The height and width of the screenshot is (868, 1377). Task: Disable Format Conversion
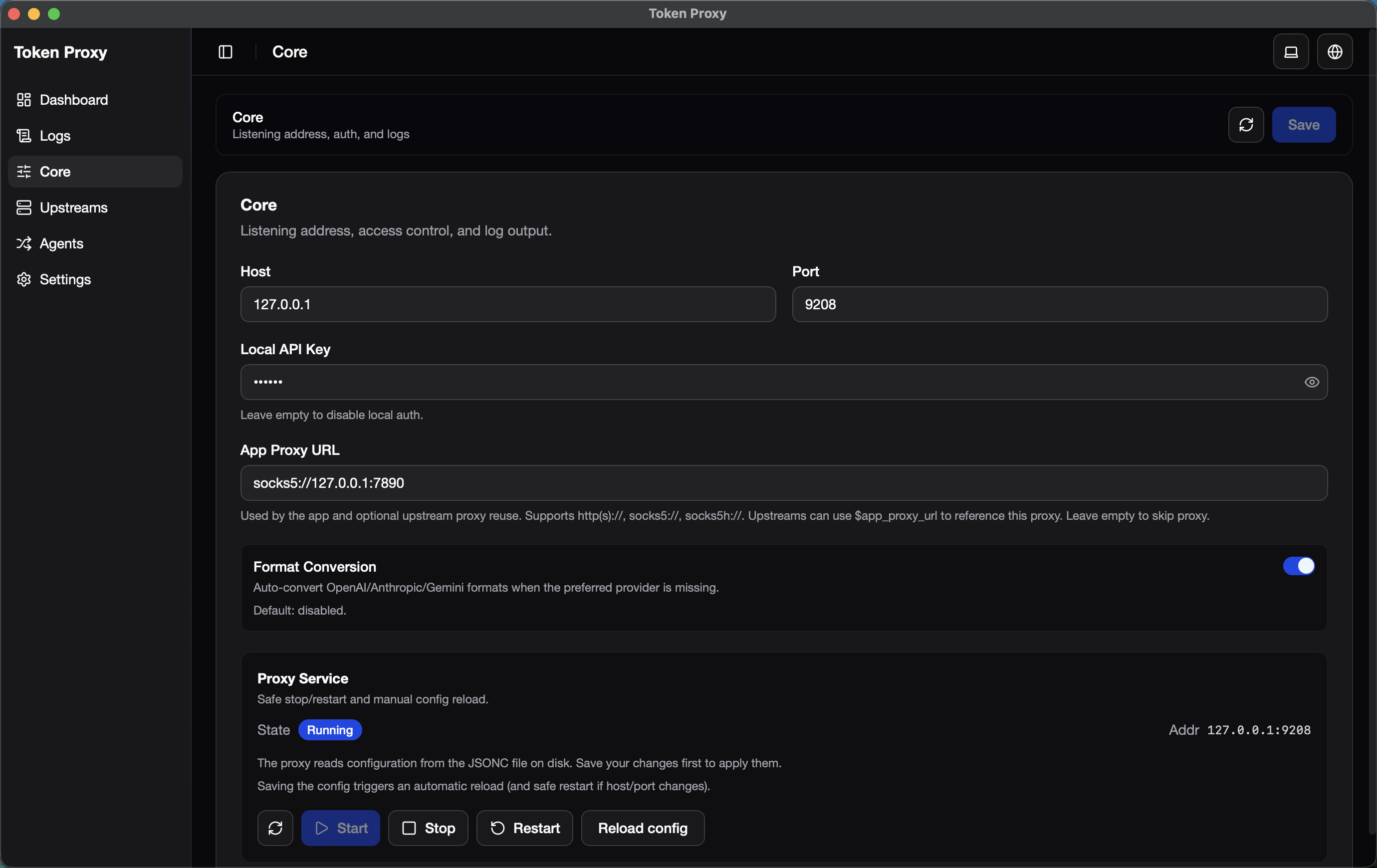click(x=1300, y=566)
